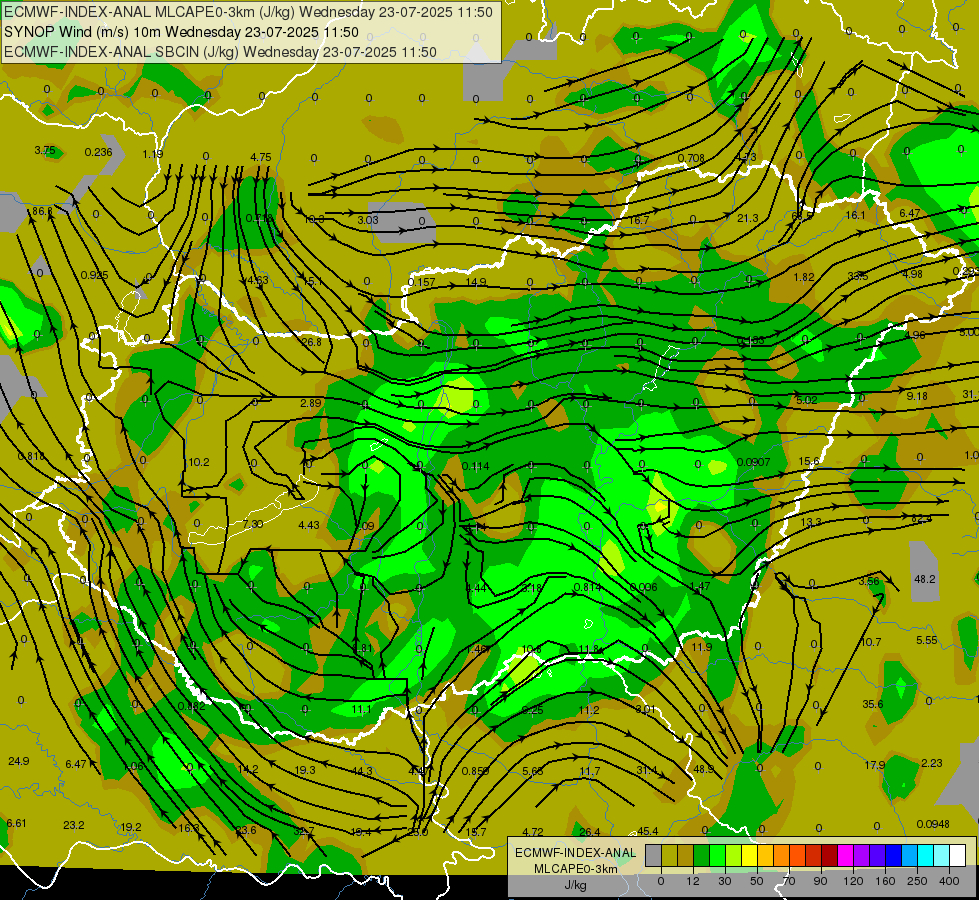Pick the white swatch in the legend
Image resolution: width=979 pixels, height=900 pixels.
(958, 856)
